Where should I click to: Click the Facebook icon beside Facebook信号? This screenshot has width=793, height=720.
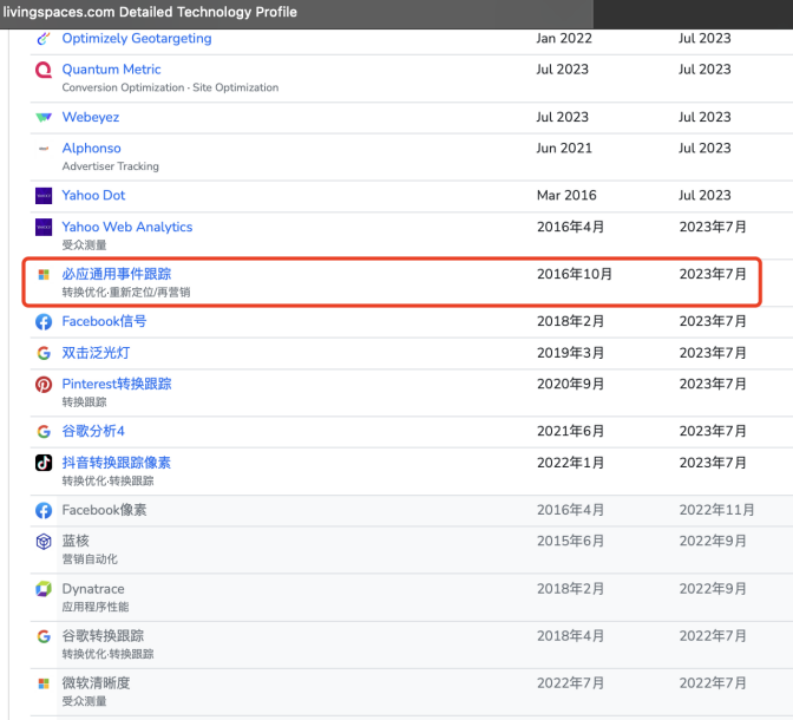pos(43,322)
